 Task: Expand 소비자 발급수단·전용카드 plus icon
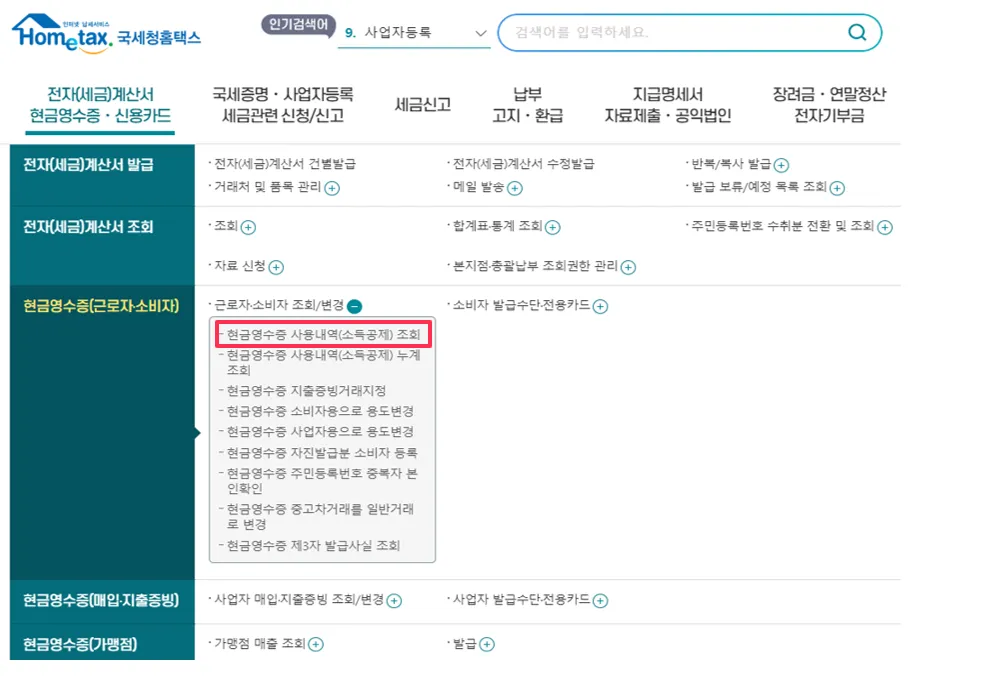(600, 307)
